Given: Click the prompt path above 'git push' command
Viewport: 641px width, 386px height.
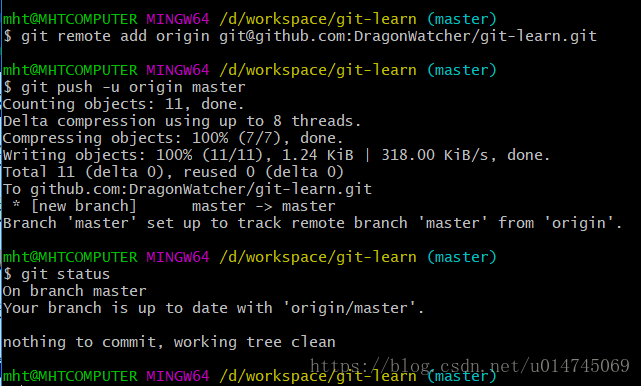Looking at the screenshot, I should [x=318, y=70].
